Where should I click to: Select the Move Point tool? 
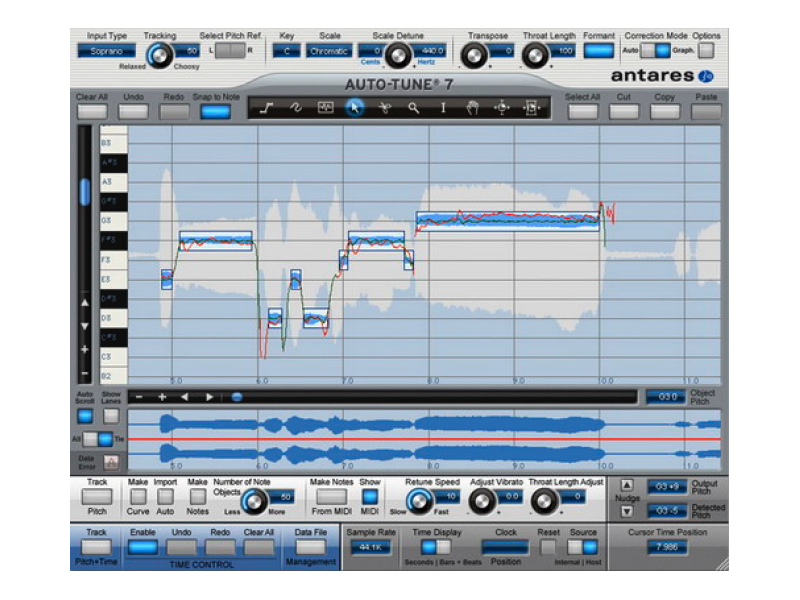(x=502, y=108)
